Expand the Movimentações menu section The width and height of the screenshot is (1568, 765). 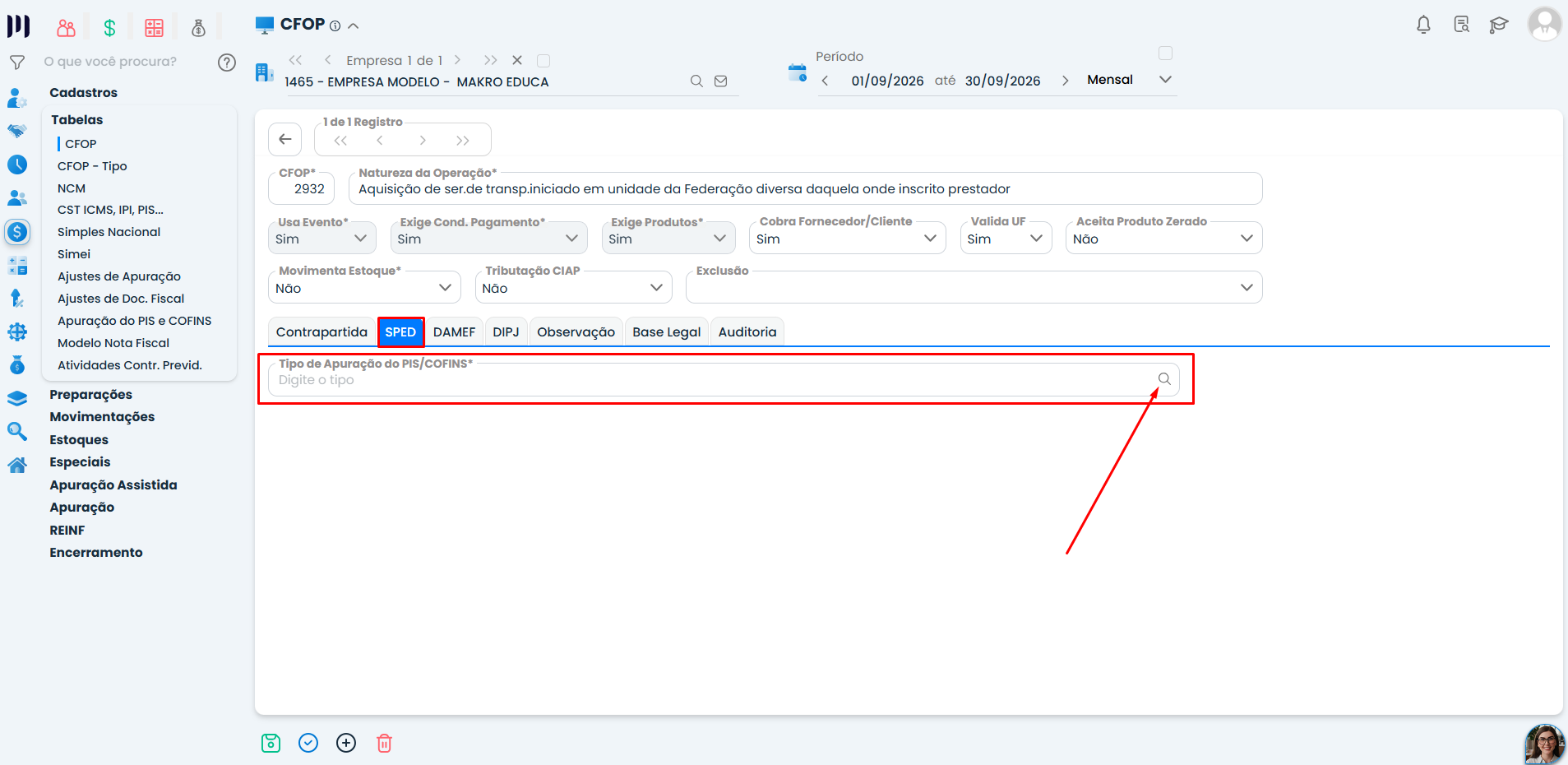click(102, 417)
